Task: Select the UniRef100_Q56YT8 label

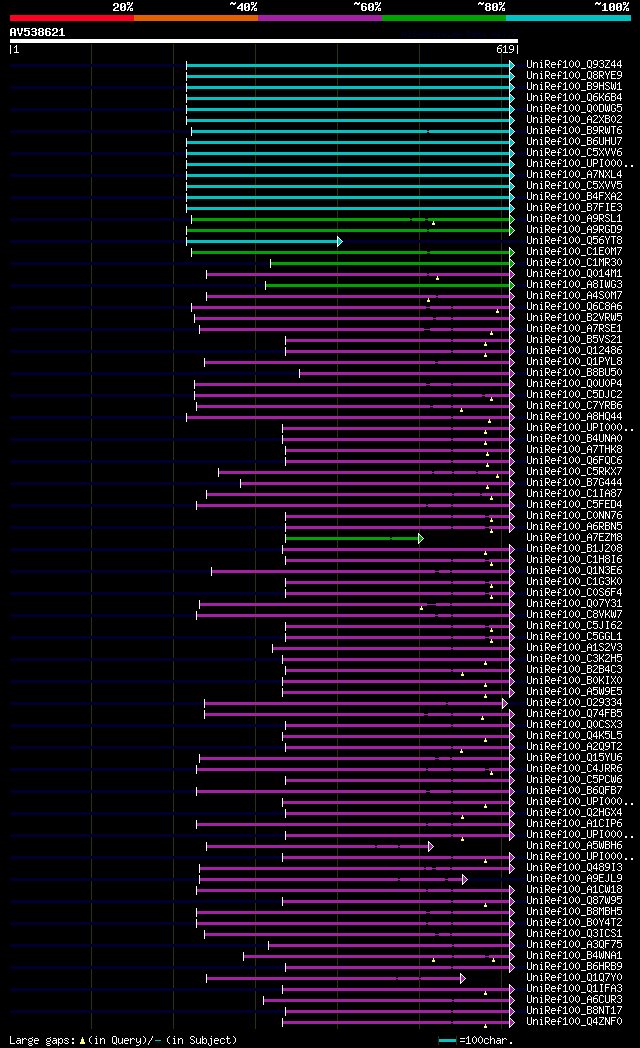Action: point(574,241)
